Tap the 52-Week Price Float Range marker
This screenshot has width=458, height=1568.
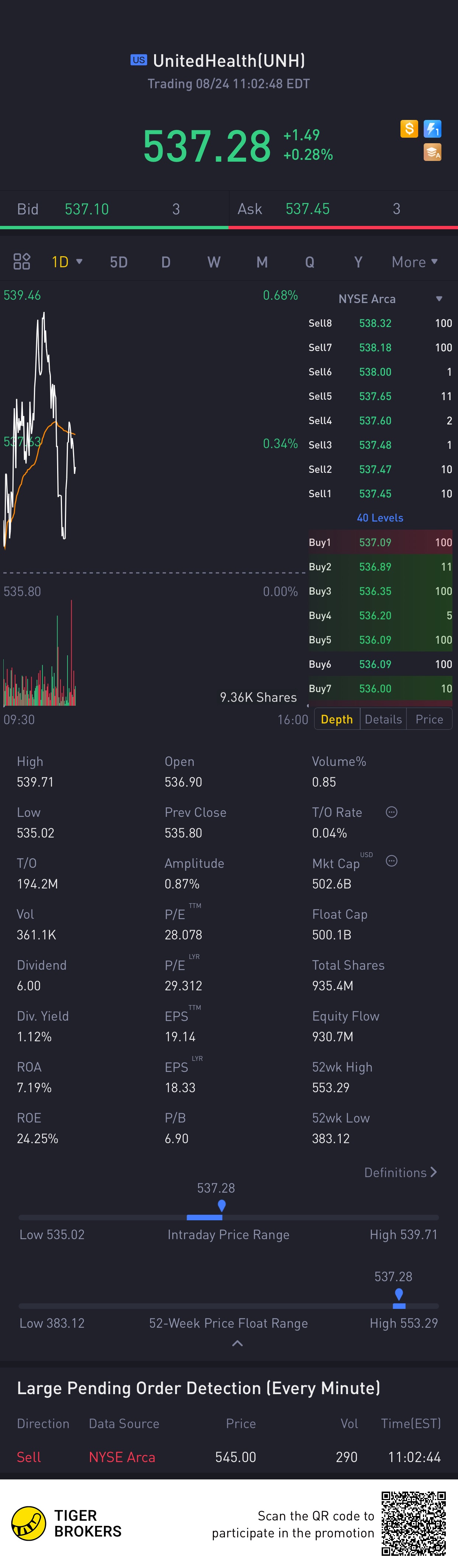[x=399, y=1295]
